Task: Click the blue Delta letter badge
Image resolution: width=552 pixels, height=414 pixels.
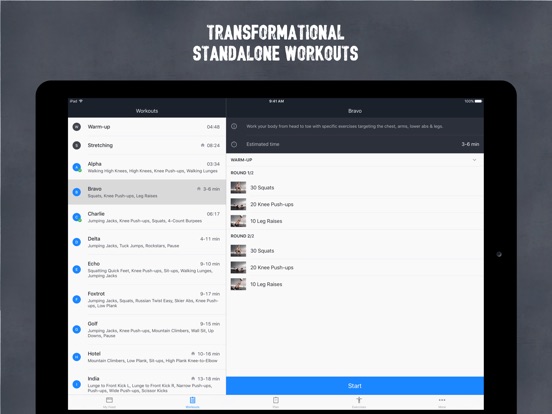Action: (x=77, y=242)
